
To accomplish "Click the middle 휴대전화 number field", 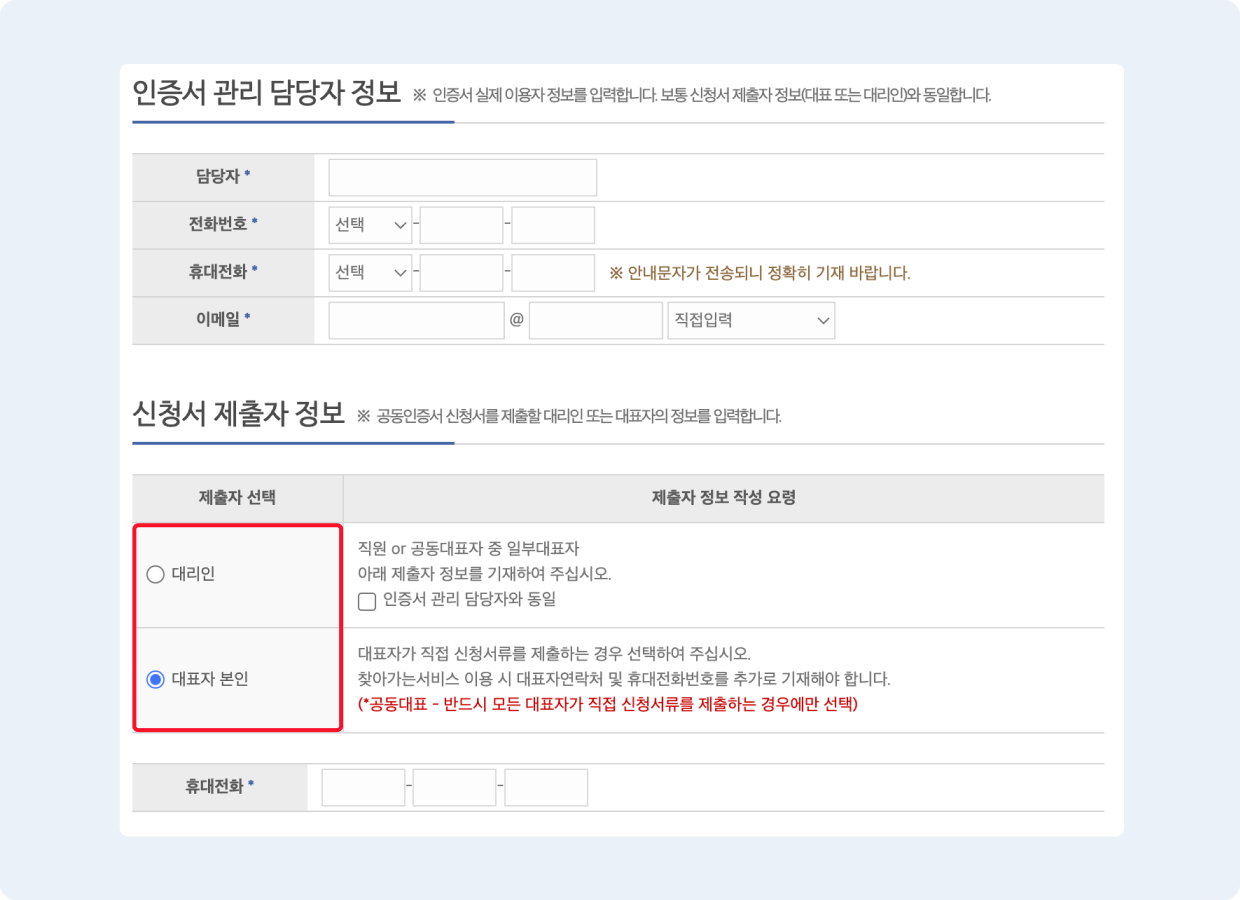I will click(x=461, y=272).
